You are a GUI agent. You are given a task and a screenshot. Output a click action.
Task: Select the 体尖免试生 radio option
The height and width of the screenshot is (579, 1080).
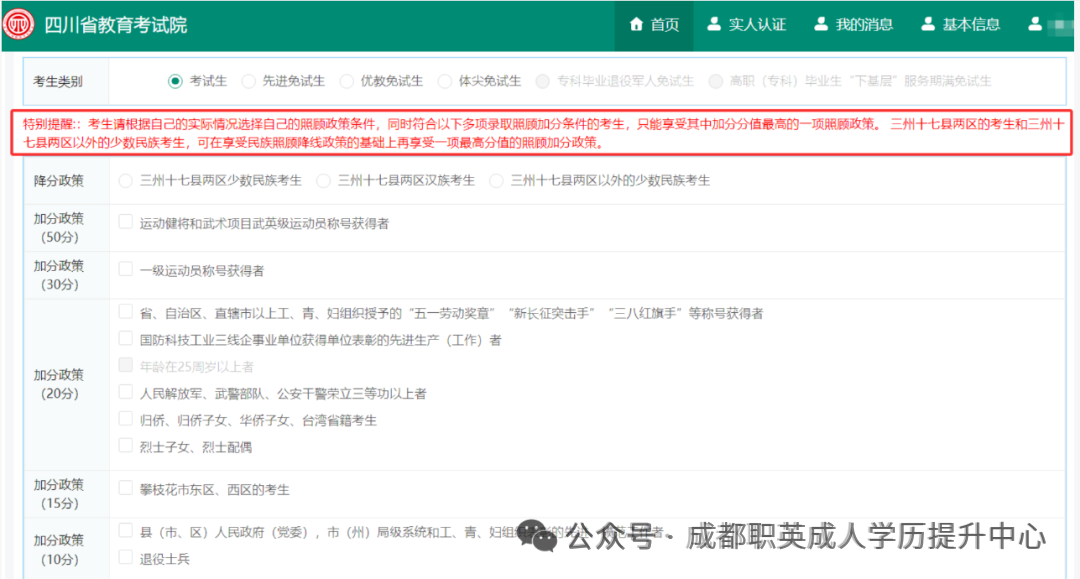tap(445, 81)
